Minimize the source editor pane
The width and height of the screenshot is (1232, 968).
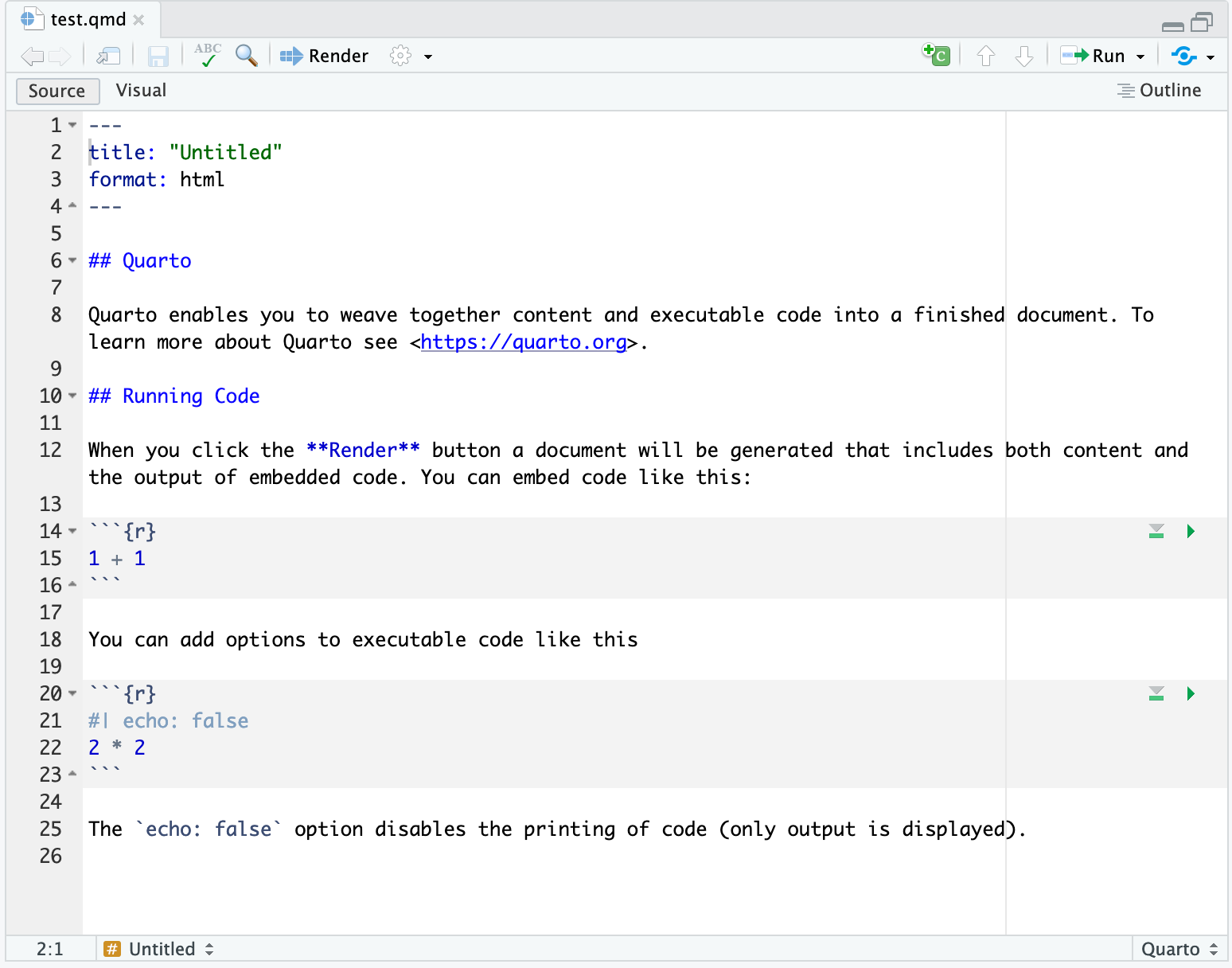point(1172,25)
